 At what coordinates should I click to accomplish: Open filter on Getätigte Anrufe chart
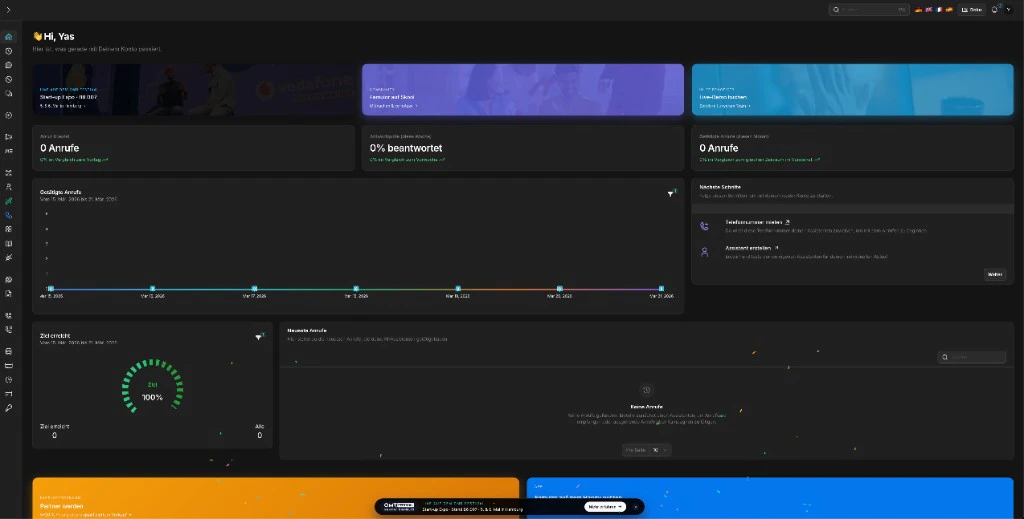(x=671, y=194)
